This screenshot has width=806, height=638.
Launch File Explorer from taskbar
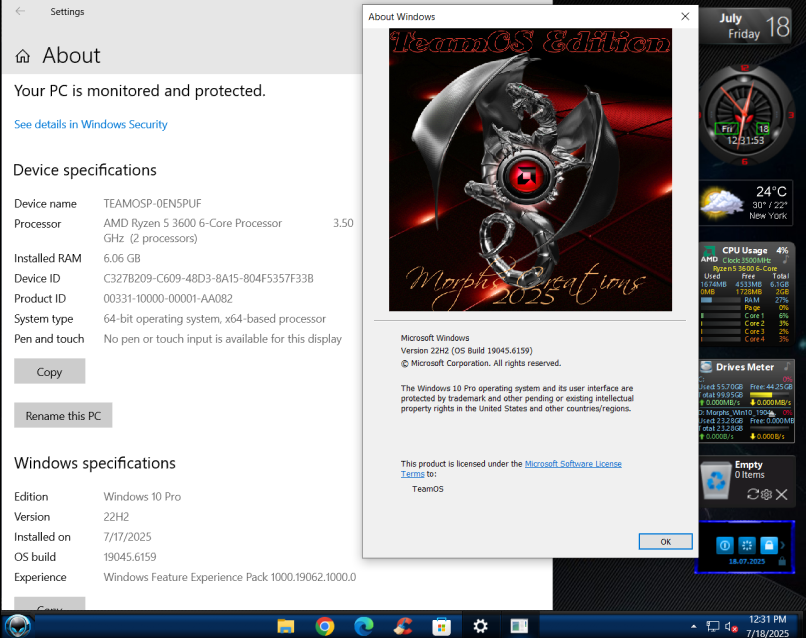click(286, 626)
